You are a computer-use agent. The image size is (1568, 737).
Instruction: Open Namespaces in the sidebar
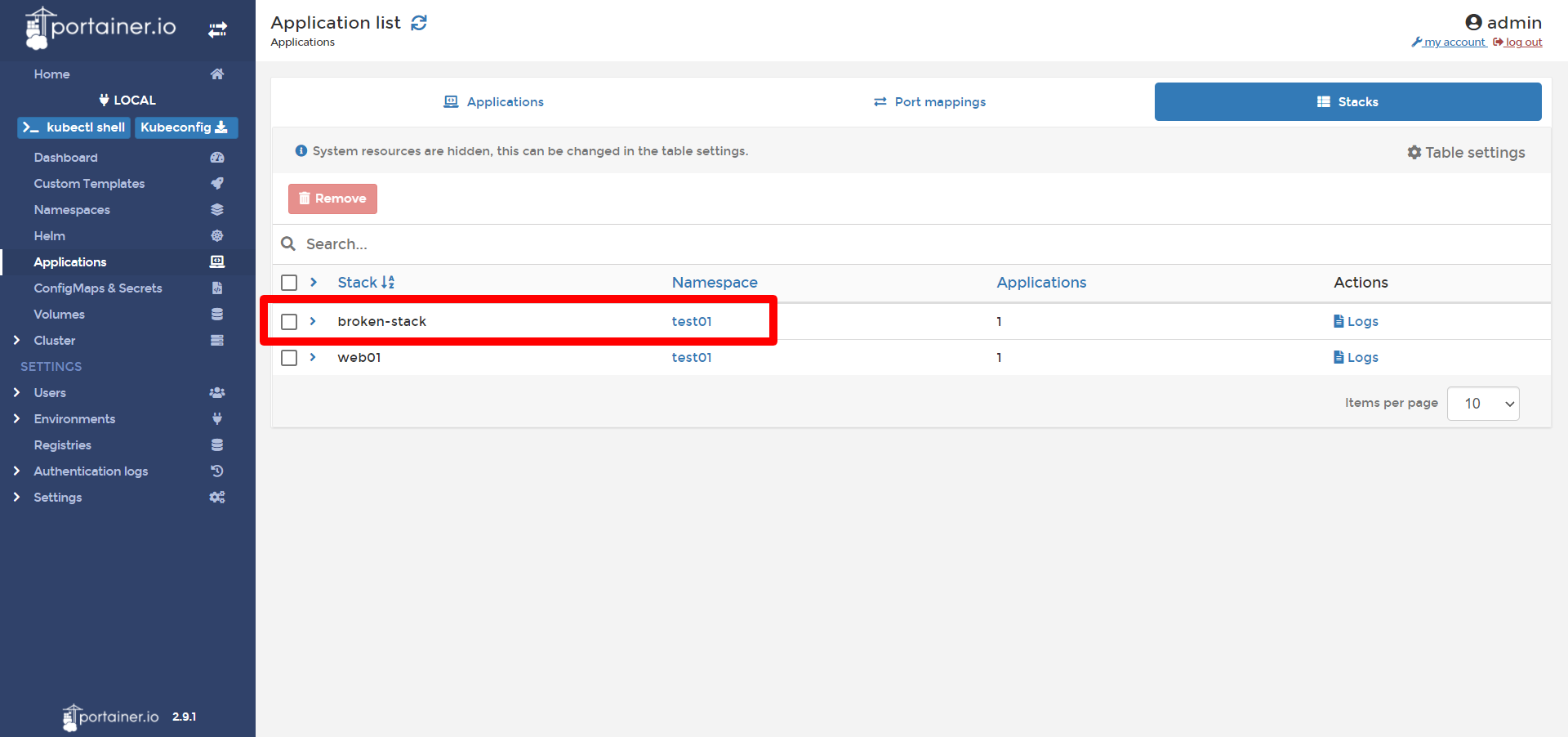(x=72, y=210)
